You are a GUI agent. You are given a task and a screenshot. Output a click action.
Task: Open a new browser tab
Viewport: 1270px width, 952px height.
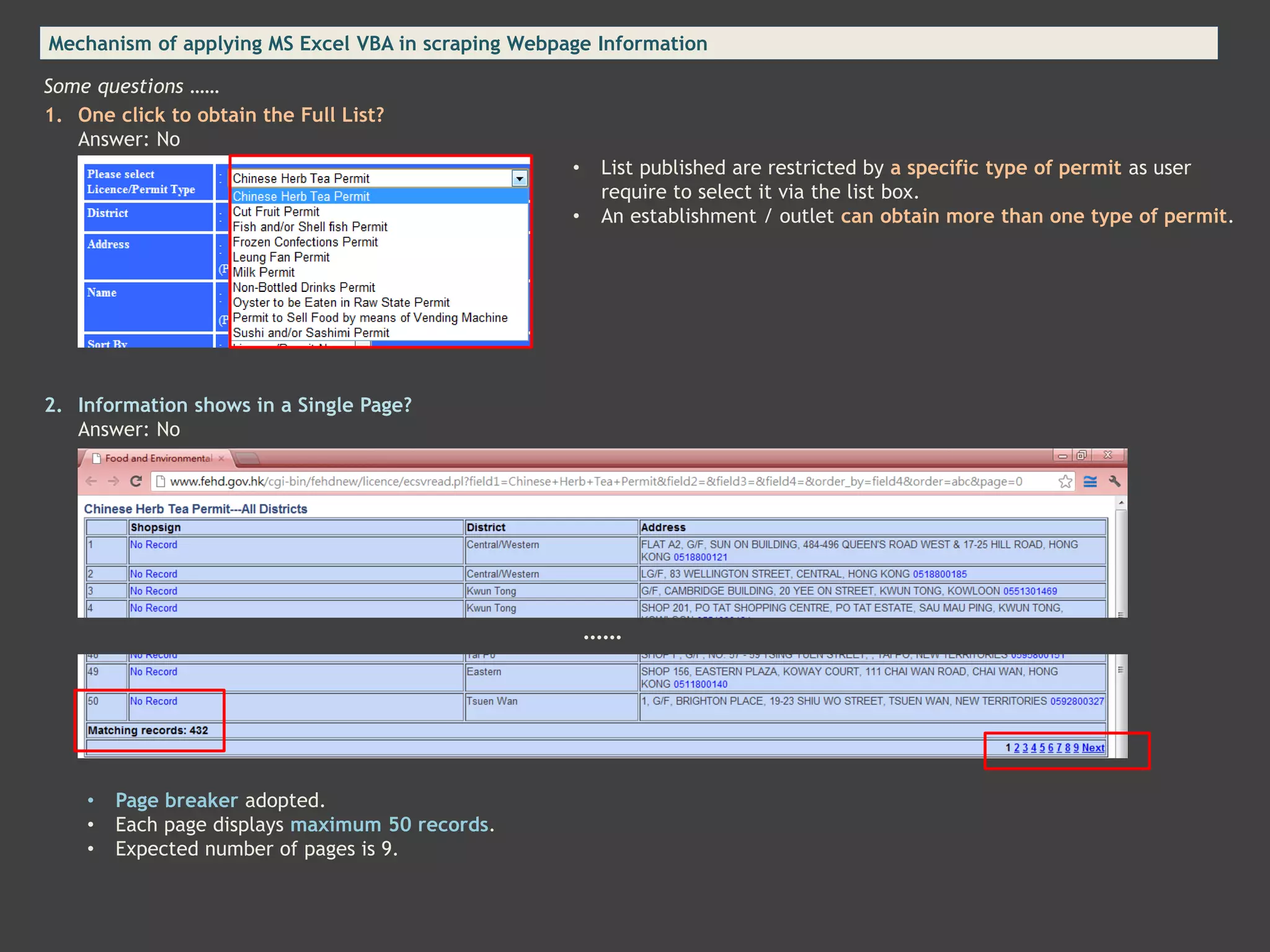(x=247, y=458)
